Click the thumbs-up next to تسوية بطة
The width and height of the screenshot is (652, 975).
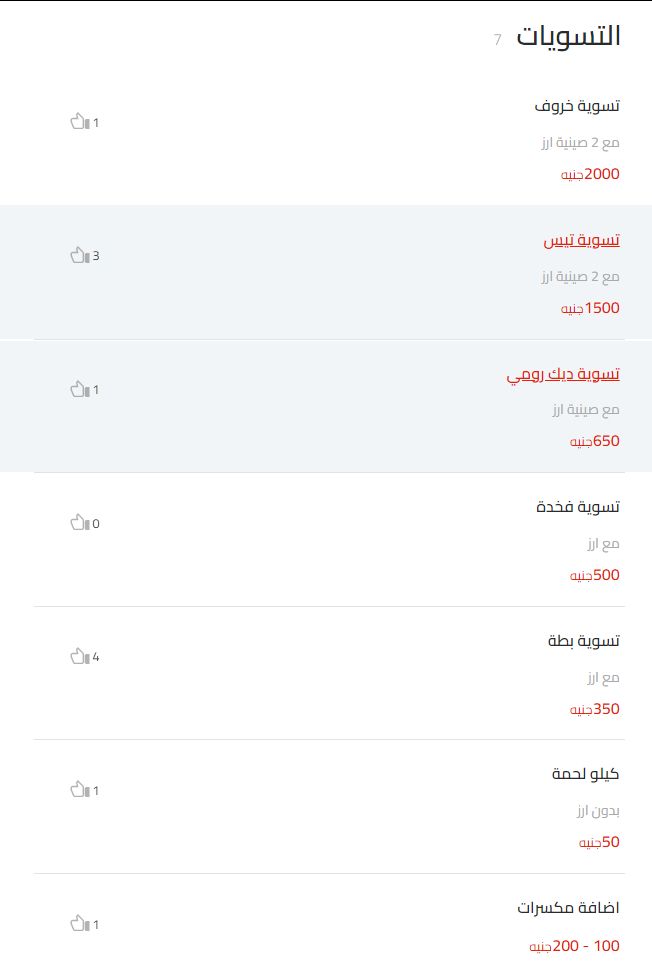click(79, 656)
